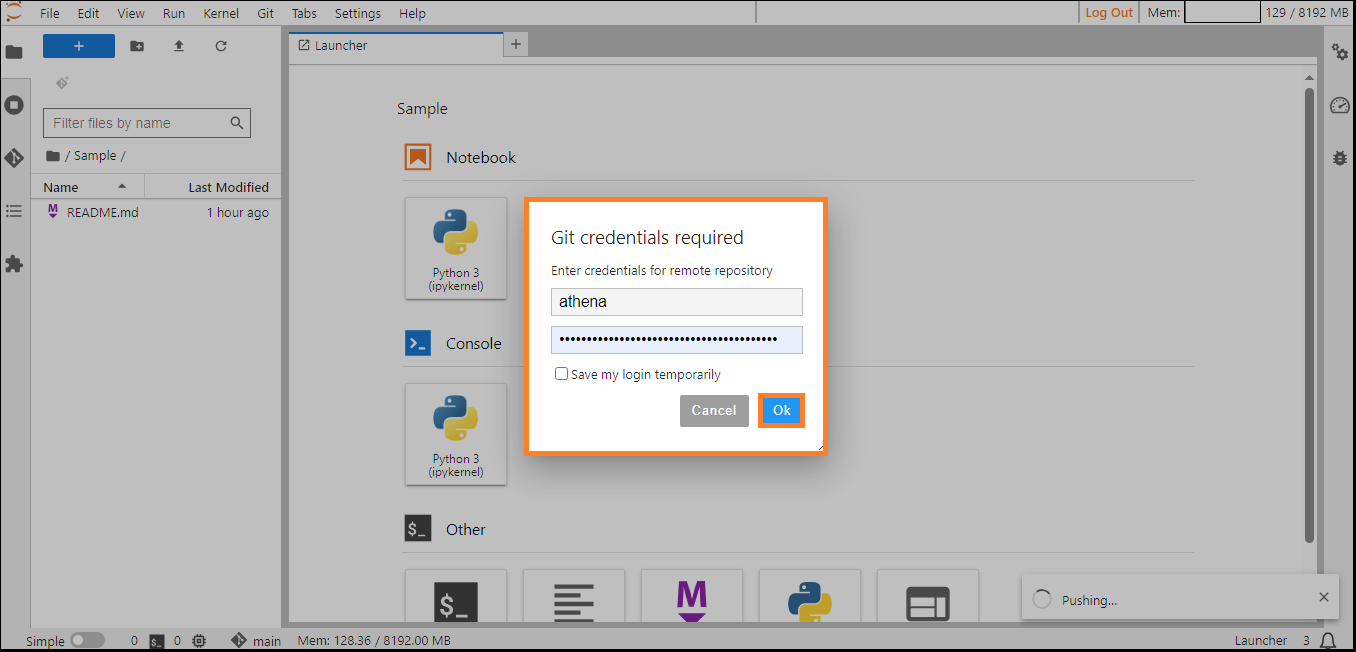Open the File menu
The image size is (1356, 652).
[50, 13]
